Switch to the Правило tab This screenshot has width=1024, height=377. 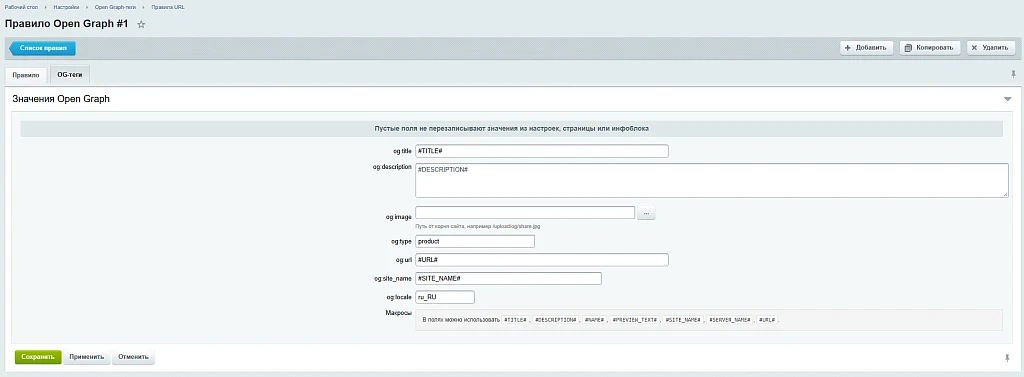tap(25, 75)
